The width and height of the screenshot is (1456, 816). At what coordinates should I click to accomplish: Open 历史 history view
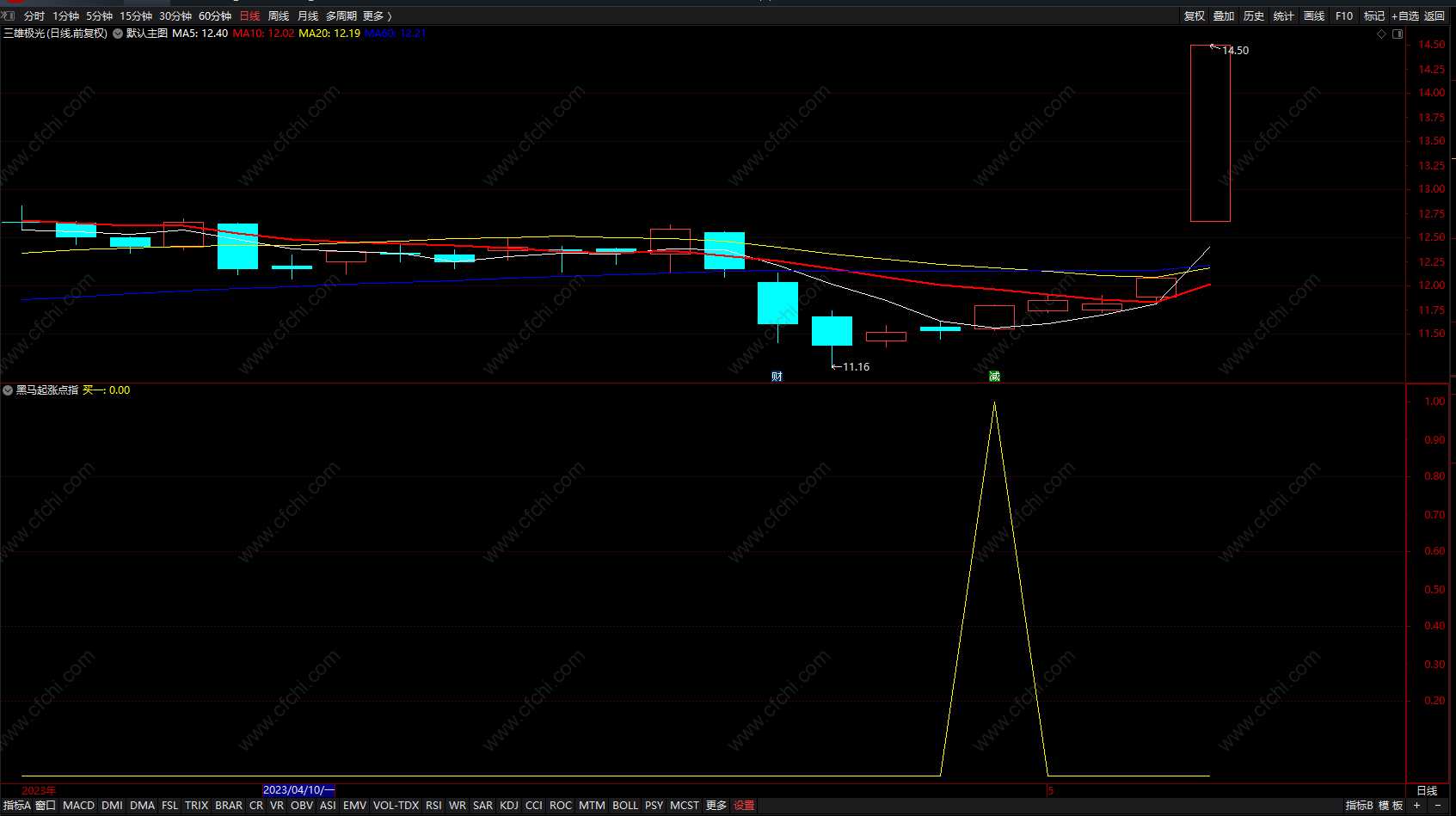point(1254,16)
